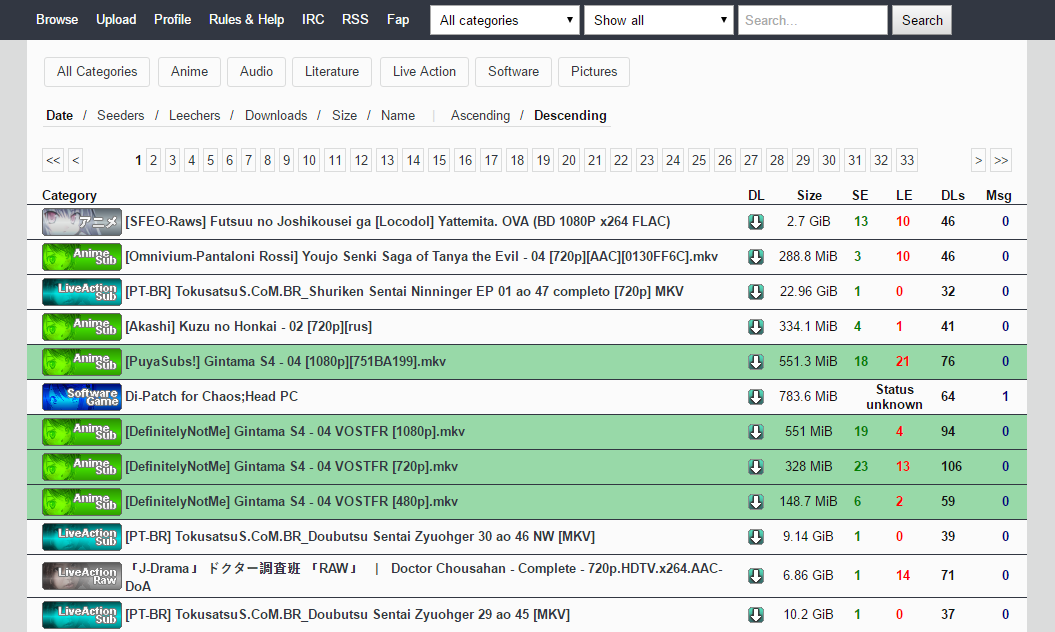Open DefinitelyNotMe Gintama S4 VOSTFR 720p link
This screenshot has width=1055, height=632.
pos(291,467)
